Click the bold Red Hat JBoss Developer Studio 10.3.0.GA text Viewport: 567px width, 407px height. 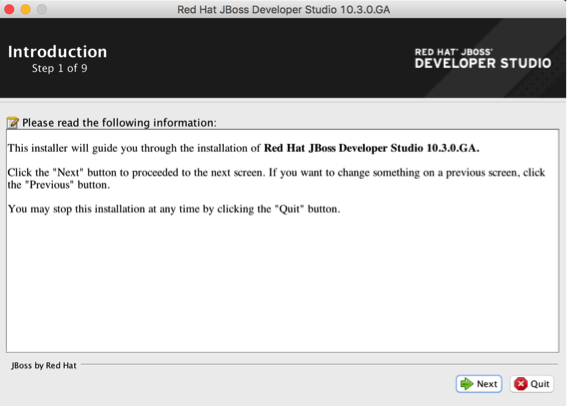click(371, 148)
